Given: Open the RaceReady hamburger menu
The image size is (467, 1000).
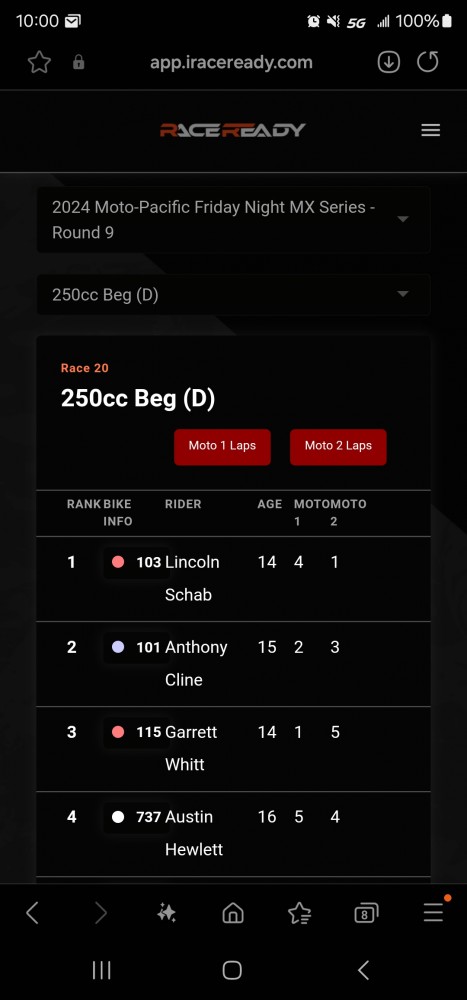Looking at the screenshot, I should click(x=431, y=130).
